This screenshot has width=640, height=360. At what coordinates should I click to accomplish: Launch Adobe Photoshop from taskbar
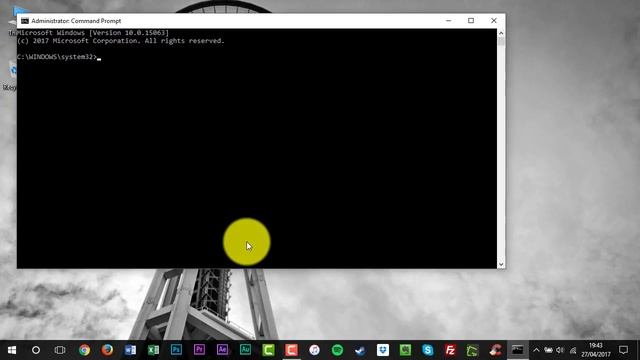[x=176, y=350]
